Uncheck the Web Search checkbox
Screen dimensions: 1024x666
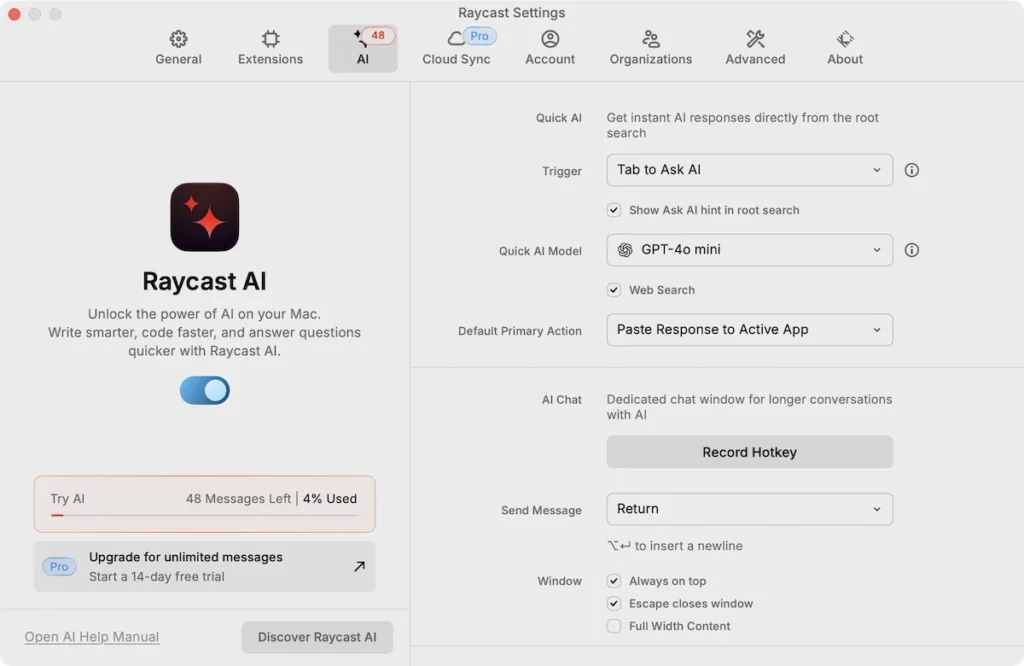pyautogui.click(x=614, y=290)
